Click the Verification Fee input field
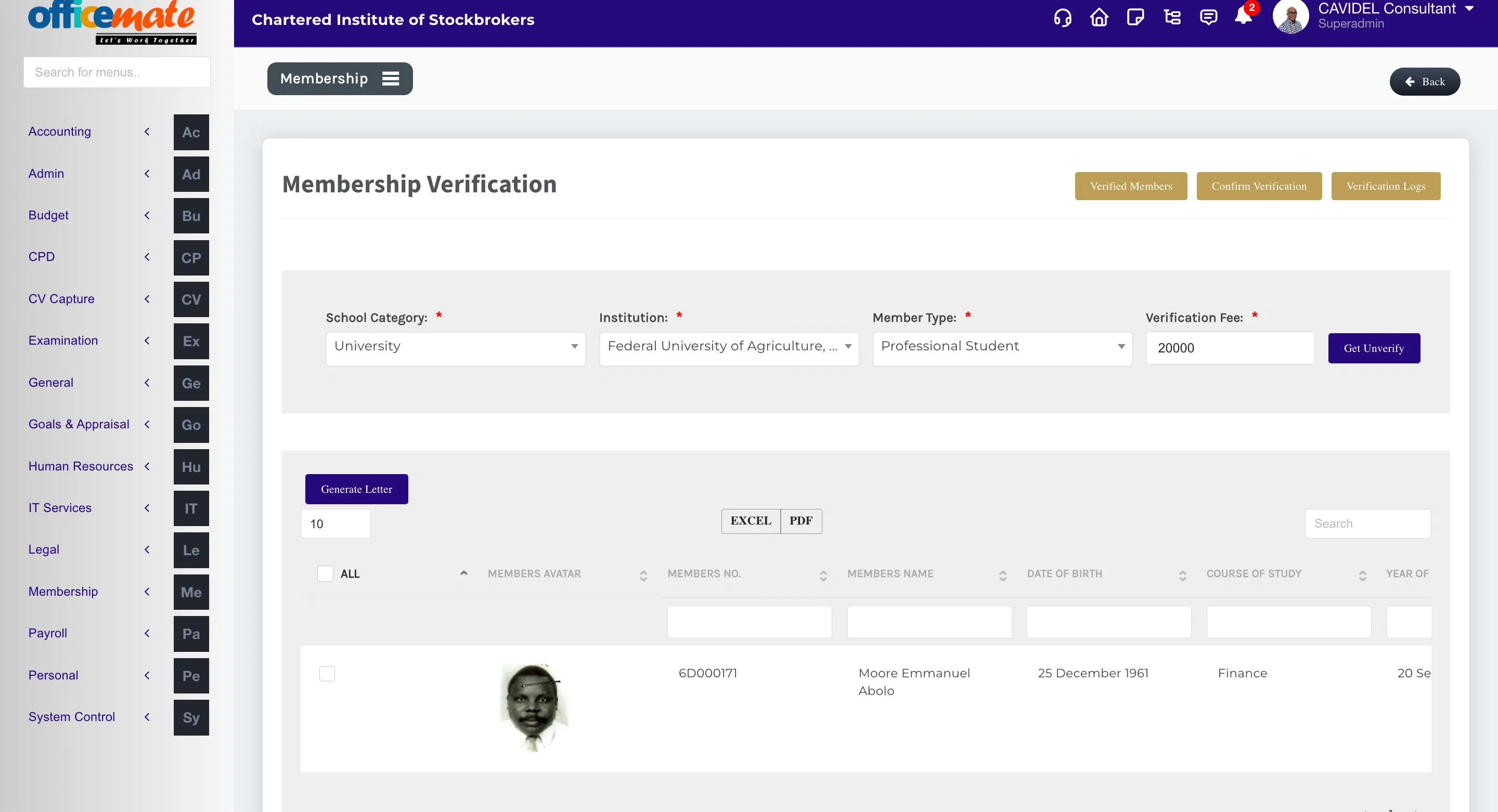This screenshot has height=812, width=1498. pyautogui.click(x=1230, y=349)
